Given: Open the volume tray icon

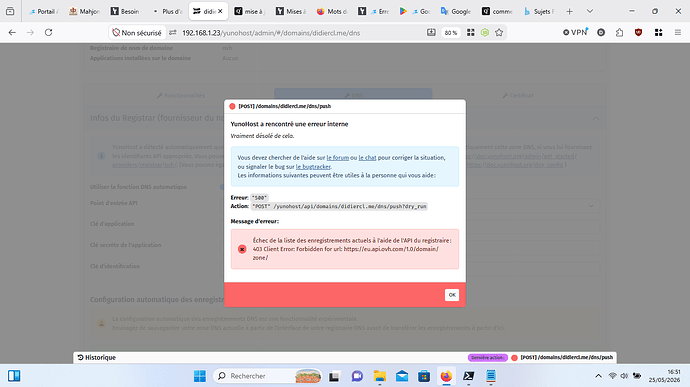Looking at the screenshot, I should click(x=624, y=376).
